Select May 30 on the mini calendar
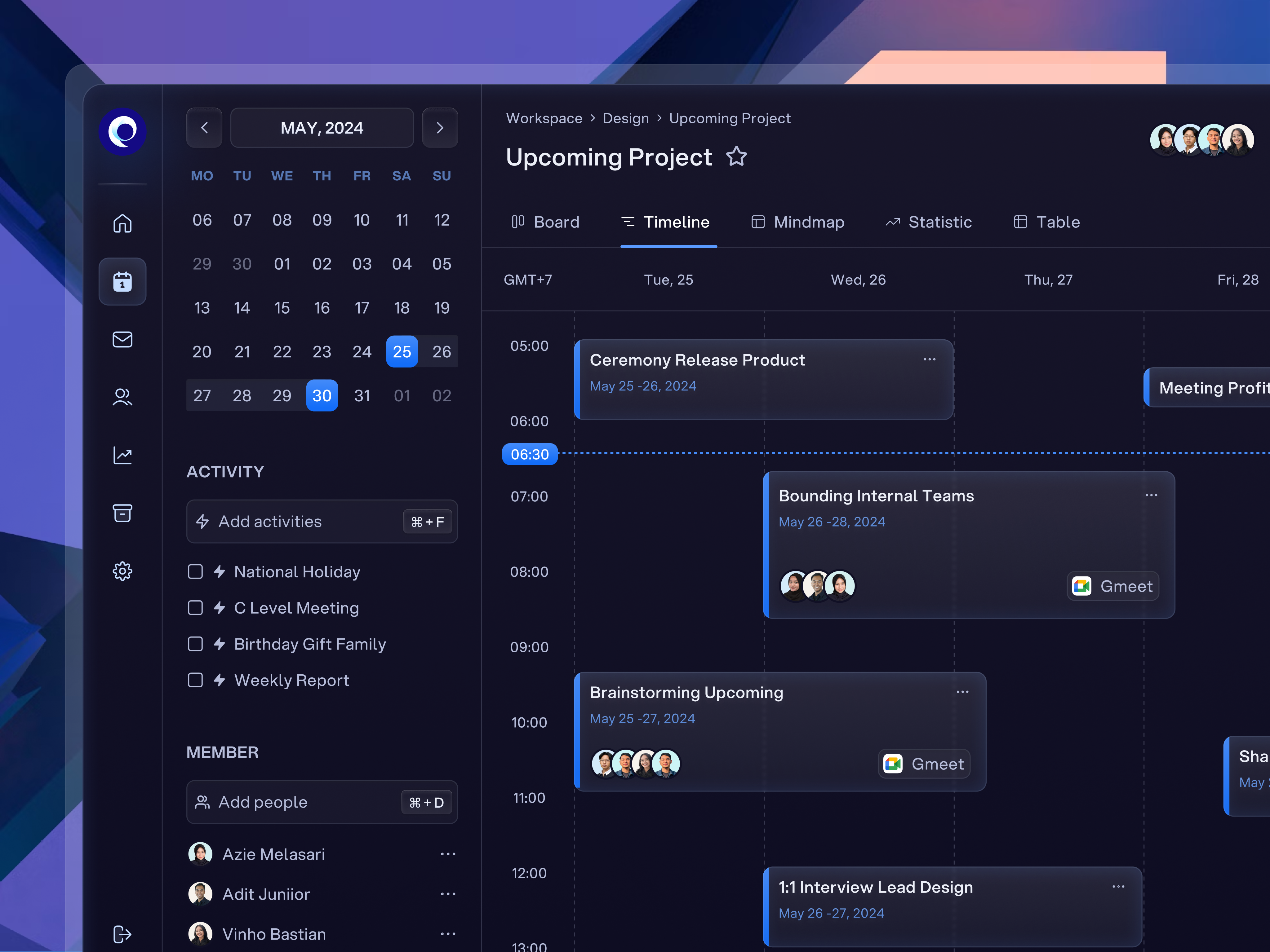Image resolution: width=1270 pixels, height=952 pixels. click(322, 395)
